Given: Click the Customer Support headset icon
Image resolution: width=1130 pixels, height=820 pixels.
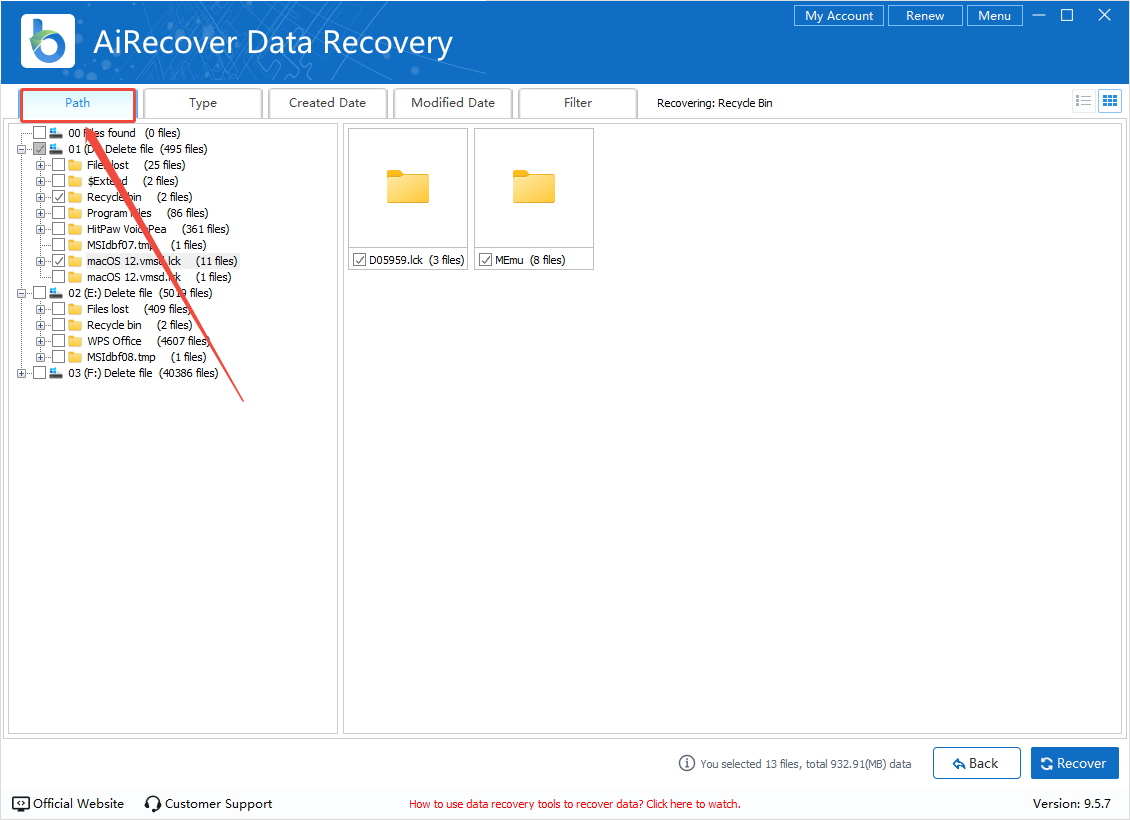Looking at the screenshot, I should point(153,803).
